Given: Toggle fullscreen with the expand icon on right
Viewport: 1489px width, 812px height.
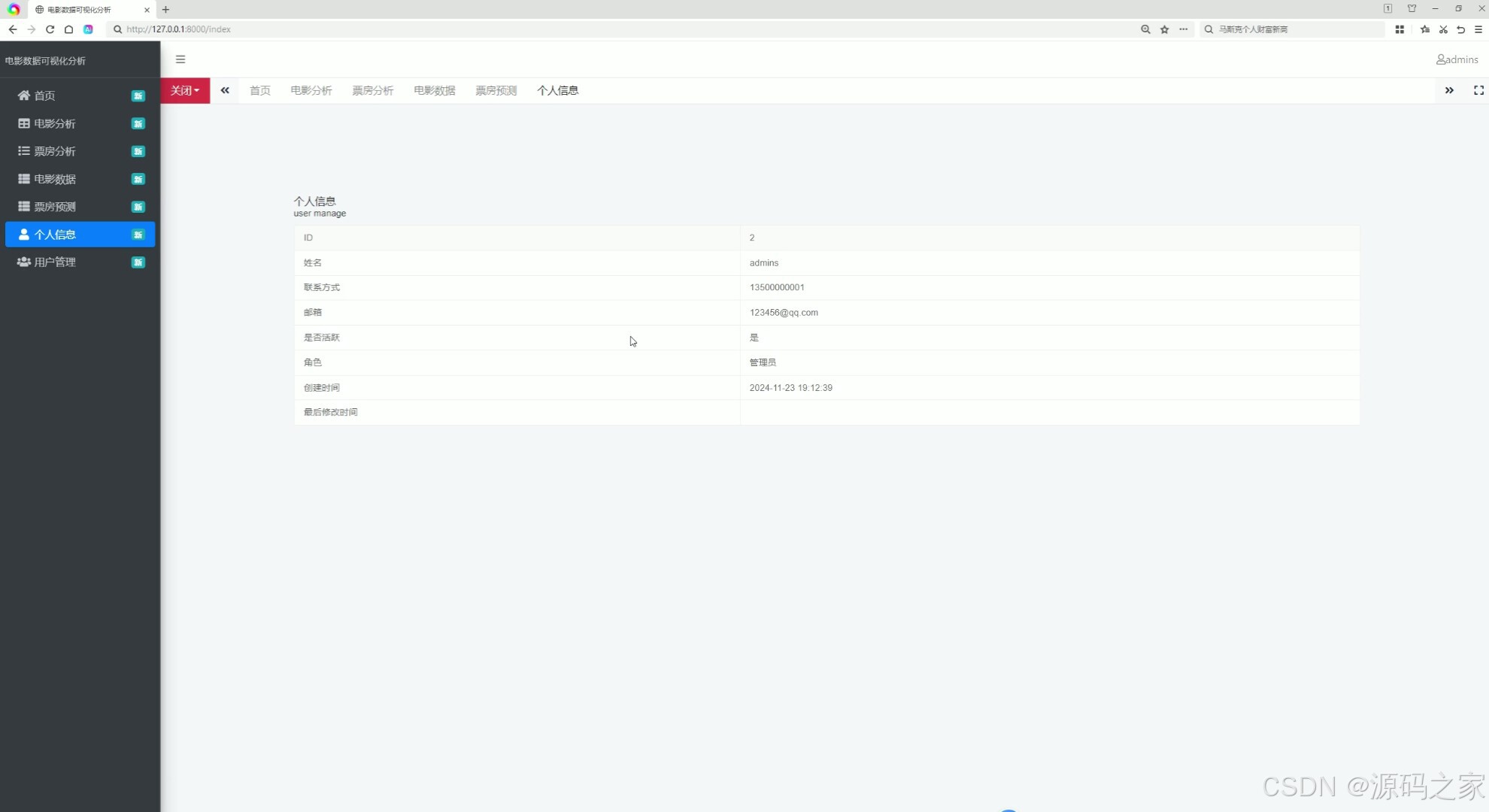Looking at the screenshot, I should (1478, 90).
